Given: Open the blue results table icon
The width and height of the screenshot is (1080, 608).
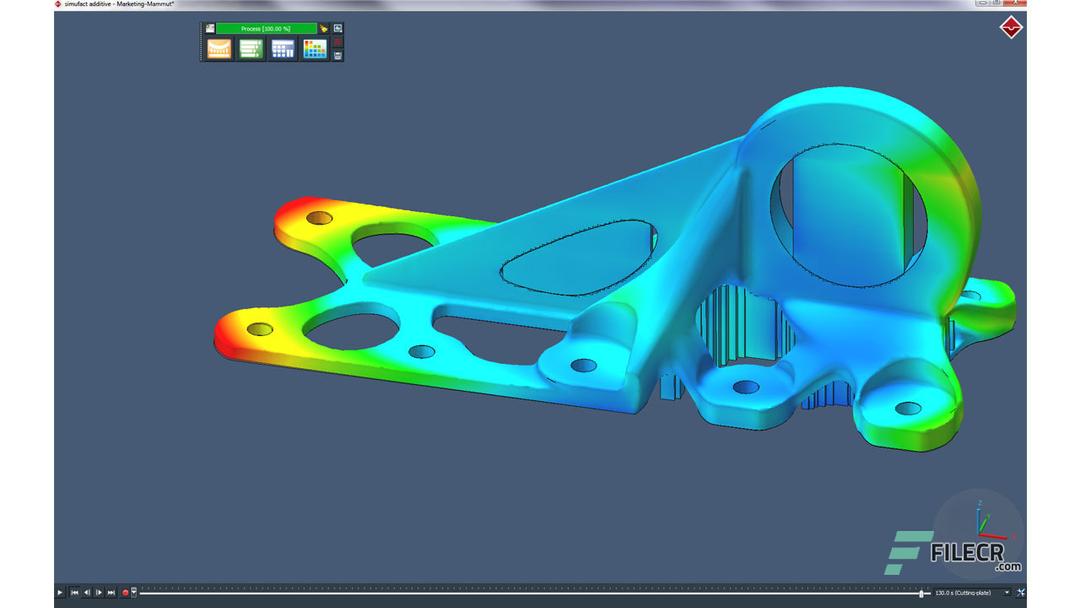Looking at the screenshot, I should coord(283,49).
